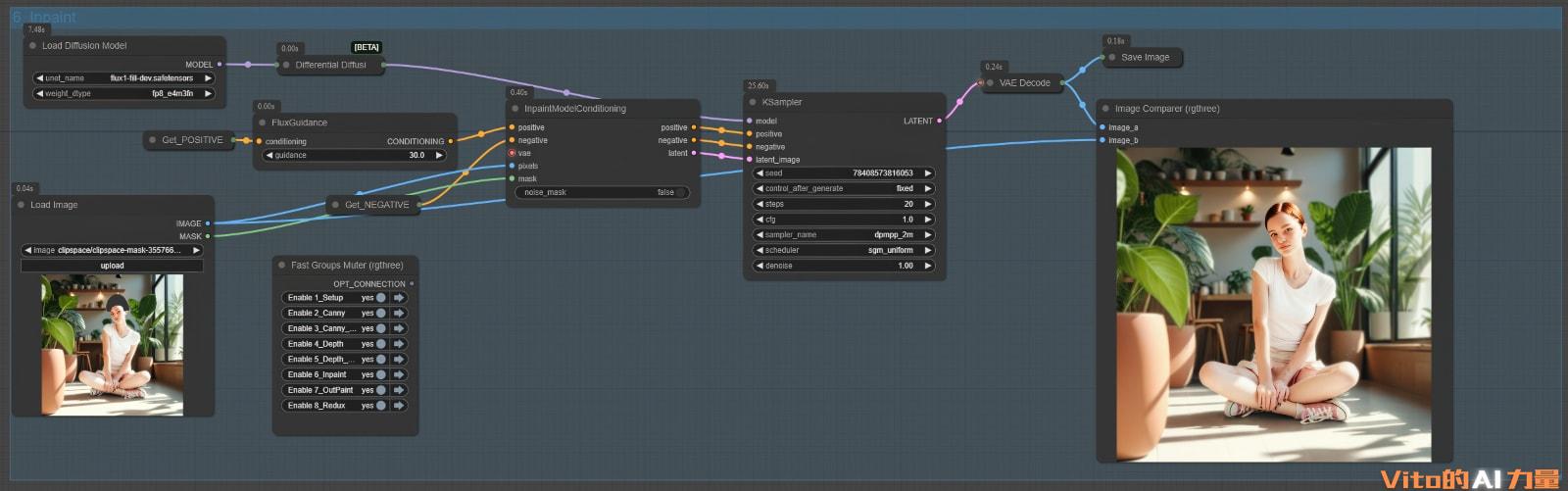The height and width of the screenshot is (491, 1568).
Task: Open the unet_name model selector
Action: (123, 78)
